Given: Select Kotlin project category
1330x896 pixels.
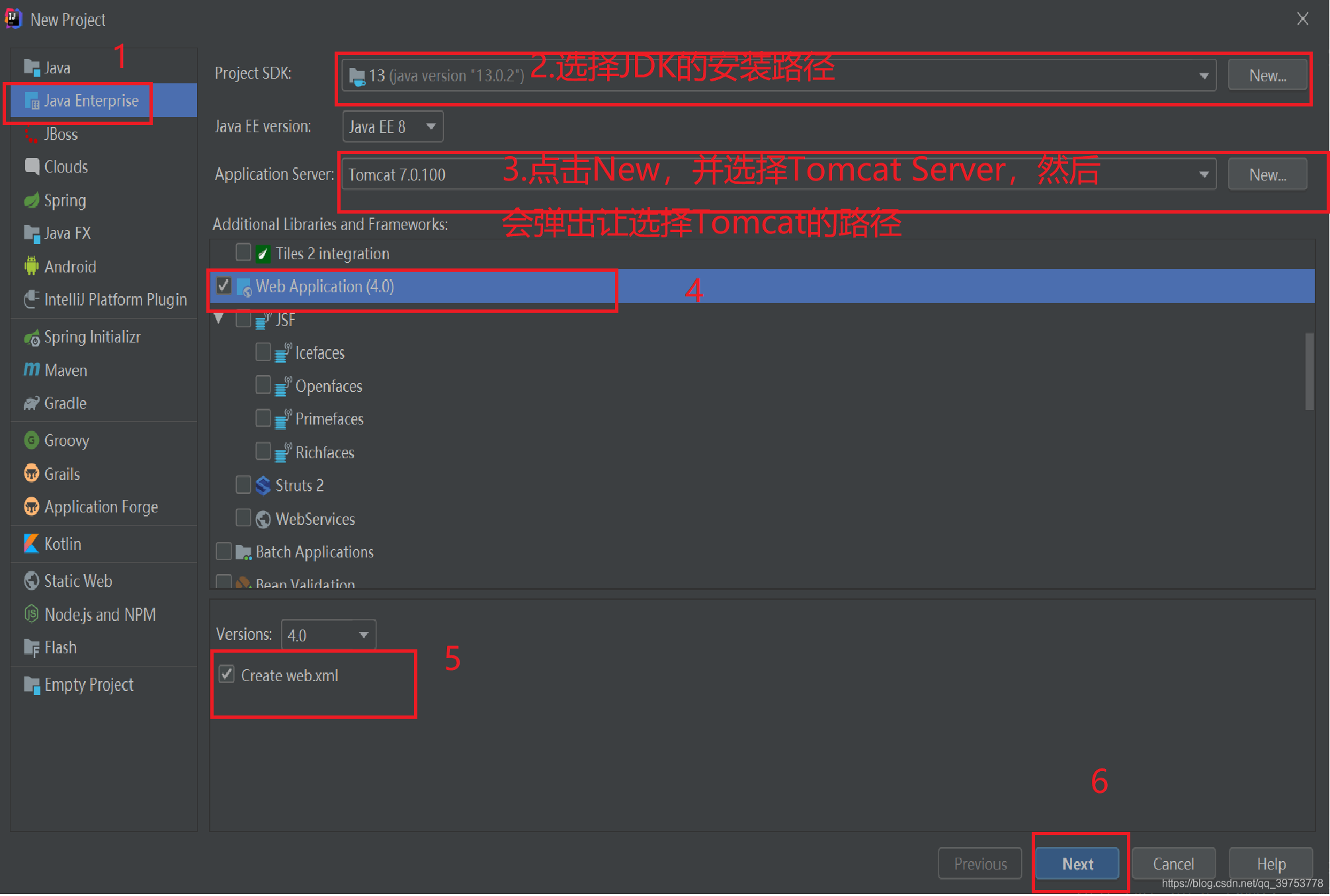Looking at the screenshot, I should coord(104,544).
